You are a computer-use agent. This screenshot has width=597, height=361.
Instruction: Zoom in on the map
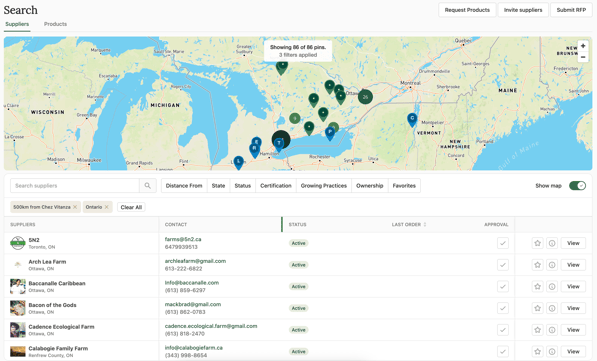pos(583,46)
